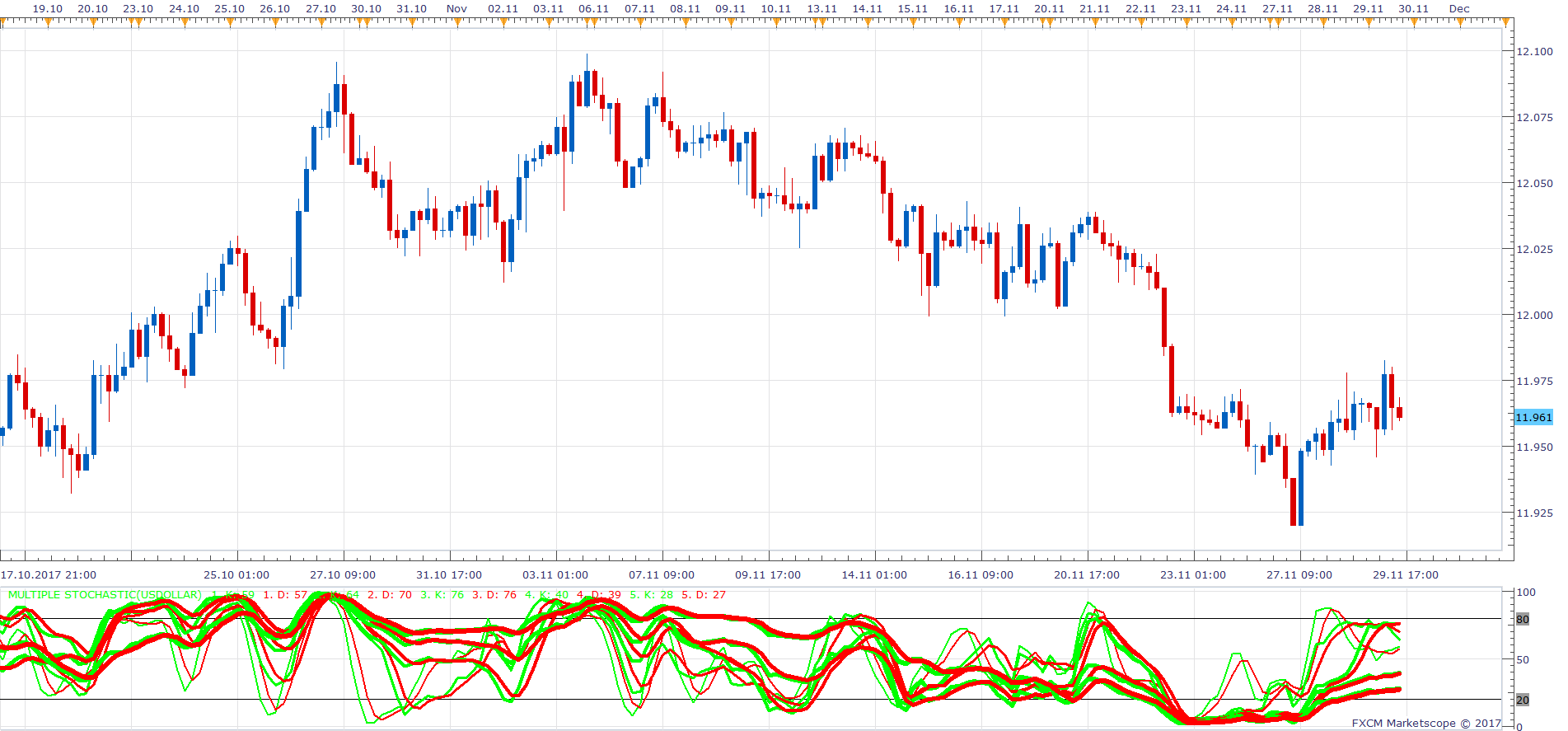
Task: Click the orange marker under 22.11
Action: (x=1141, y=22)
